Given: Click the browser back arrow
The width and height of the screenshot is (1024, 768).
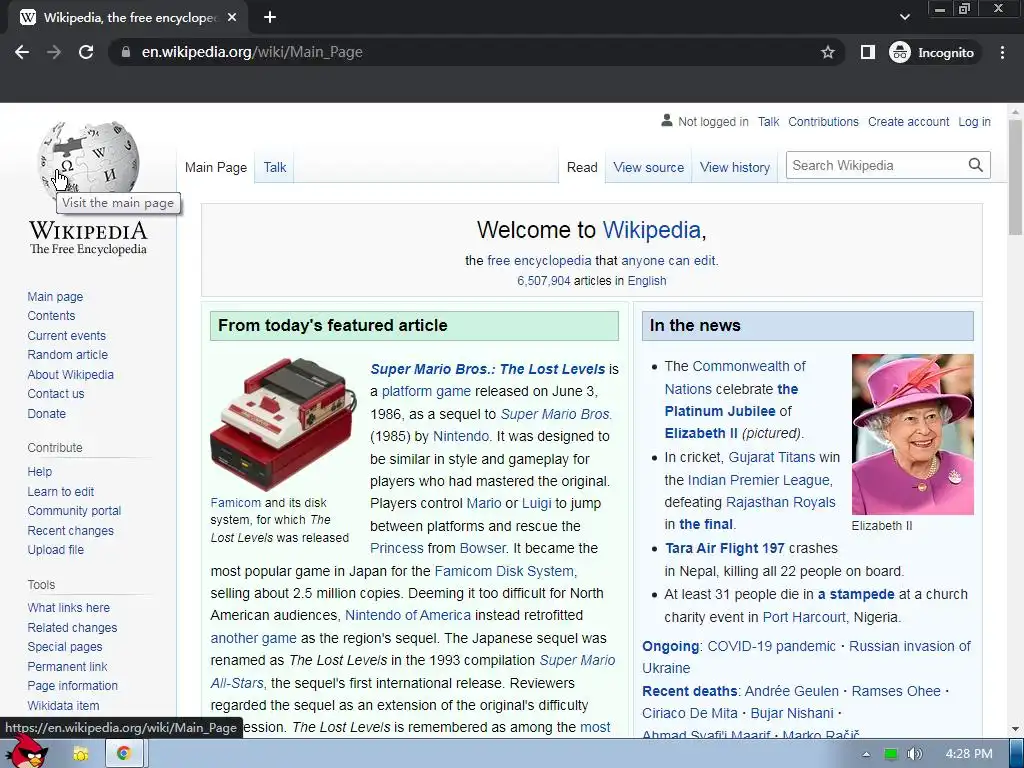Looking at the screenshot, I should 22,52.
